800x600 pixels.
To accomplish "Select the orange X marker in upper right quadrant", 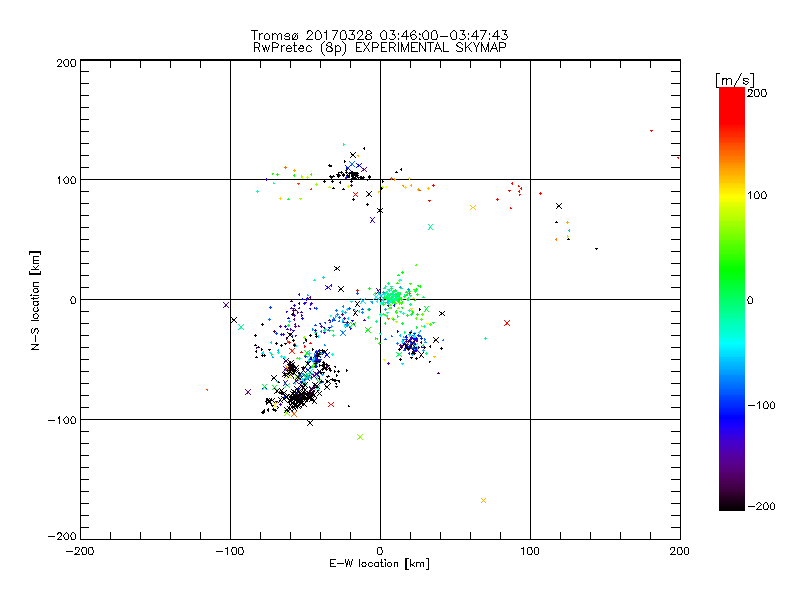I will point(473,207).
